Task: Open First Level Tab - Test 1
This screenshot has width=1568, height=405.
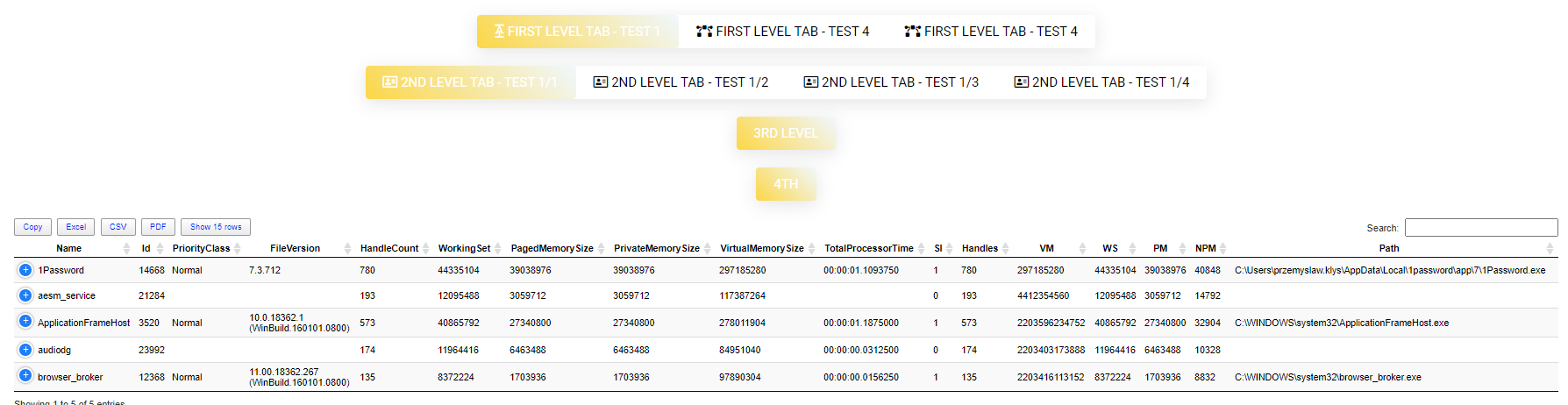Action: [577, 32]
